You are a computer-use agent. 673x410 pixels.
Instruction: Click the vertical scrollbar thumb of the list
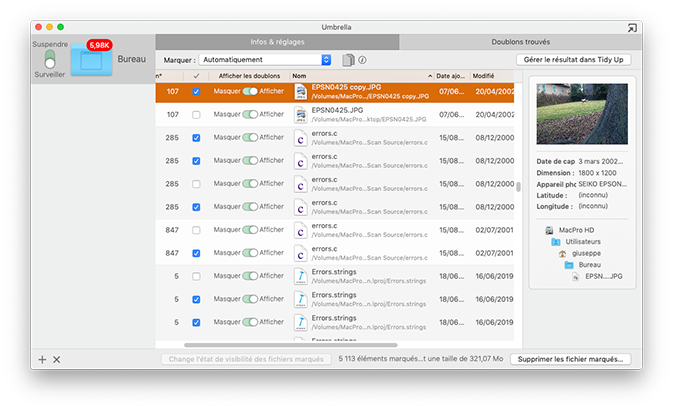(518, 187)
